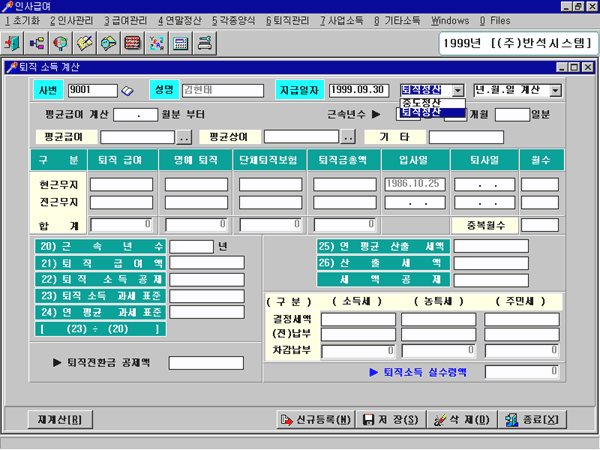The height and width of the screenshot is (450, 600).
Task: Click the lookup icon beside 사번 field
Action: 127,91
